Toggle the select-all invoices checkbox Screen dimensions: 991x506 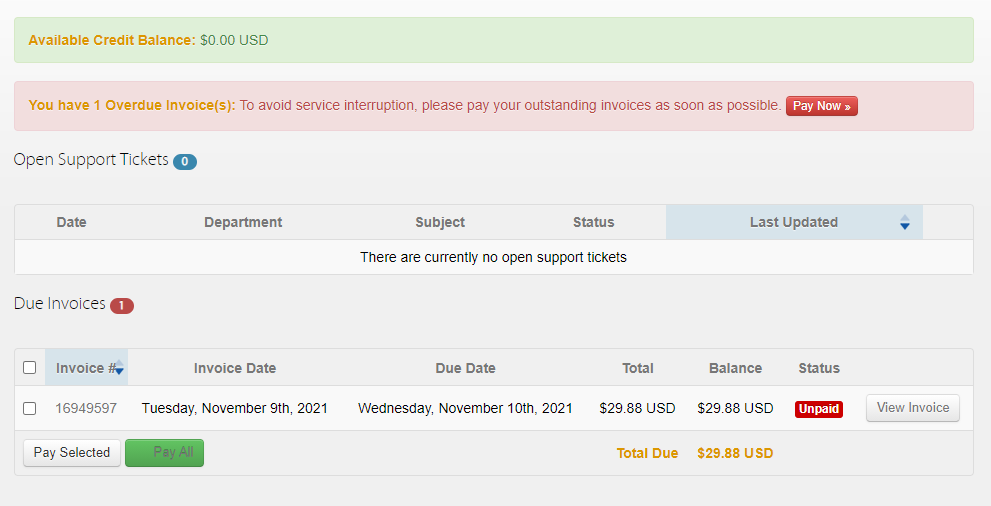tap(30, 368)
